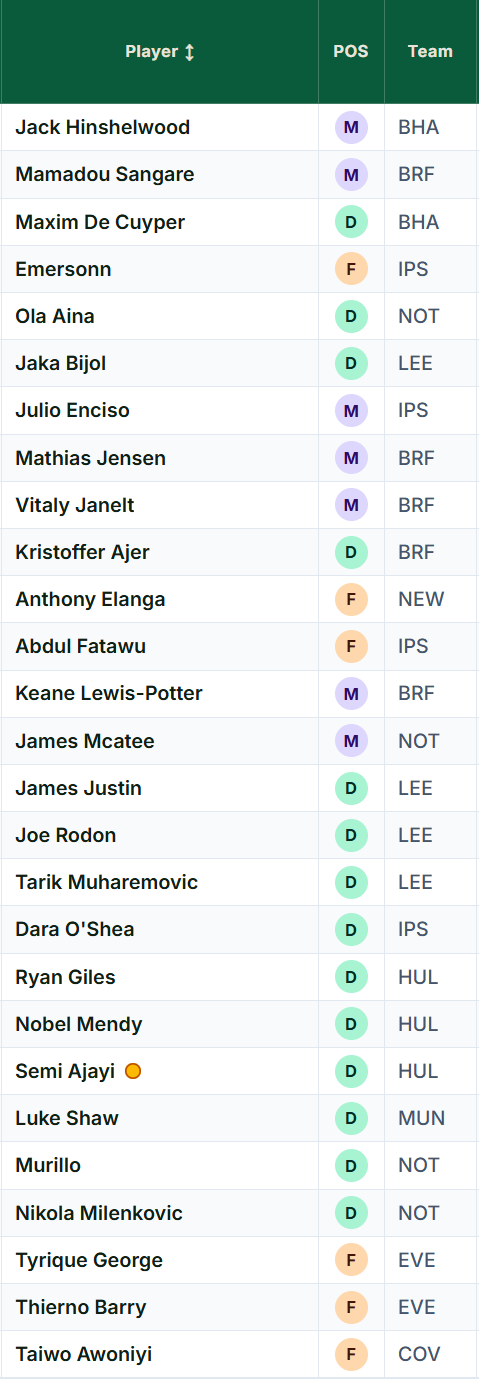Click Luke Shaw's D position badge
The width and height of the screenshot is (479, 1380).
(351, 1118)
